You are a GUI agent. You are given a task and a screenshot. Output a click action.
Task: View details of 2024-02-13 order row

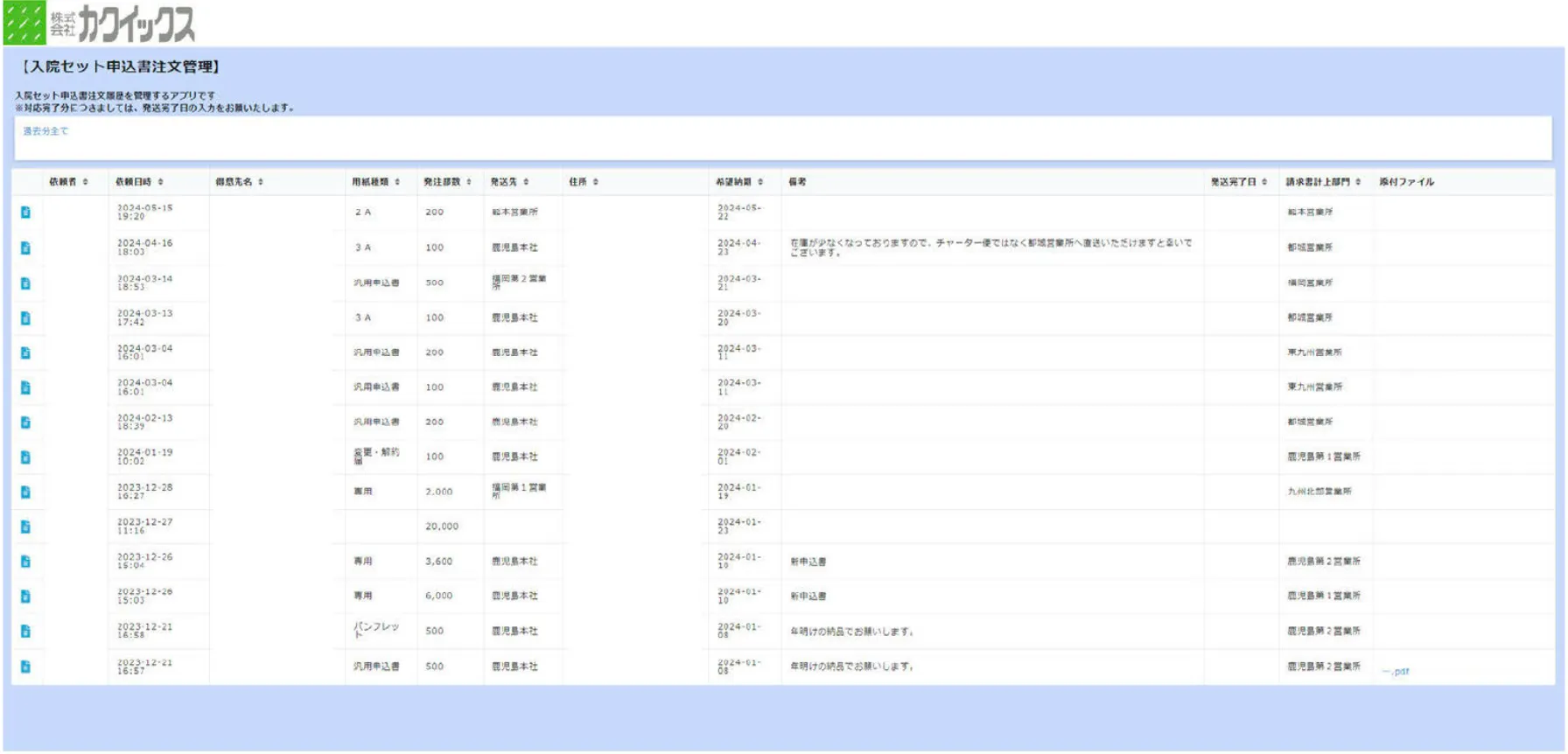[x=25, y=422]
